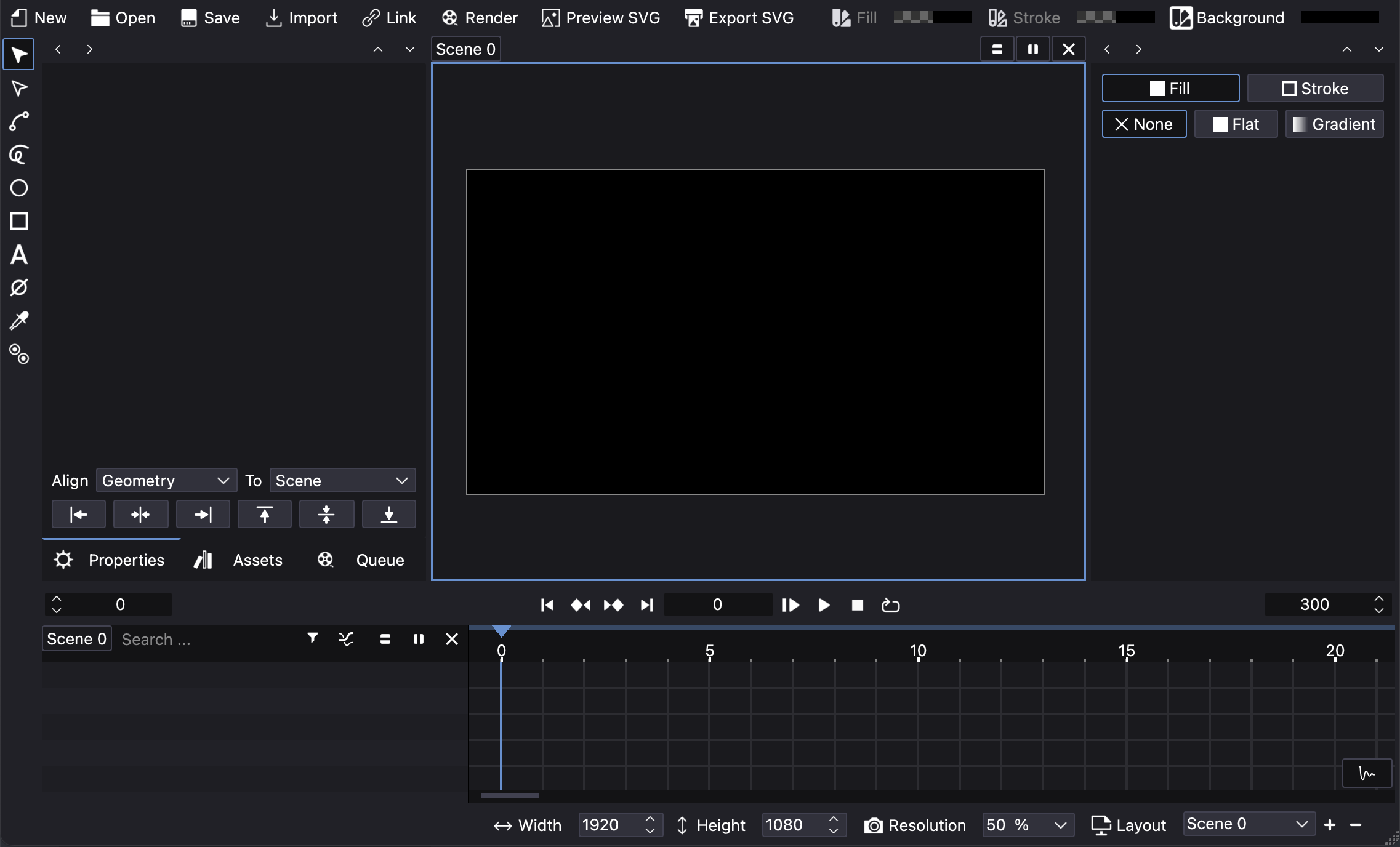Select the Circle/Ellipse tool
Screen dimensions: 1400x847
(x=19, y=189)
